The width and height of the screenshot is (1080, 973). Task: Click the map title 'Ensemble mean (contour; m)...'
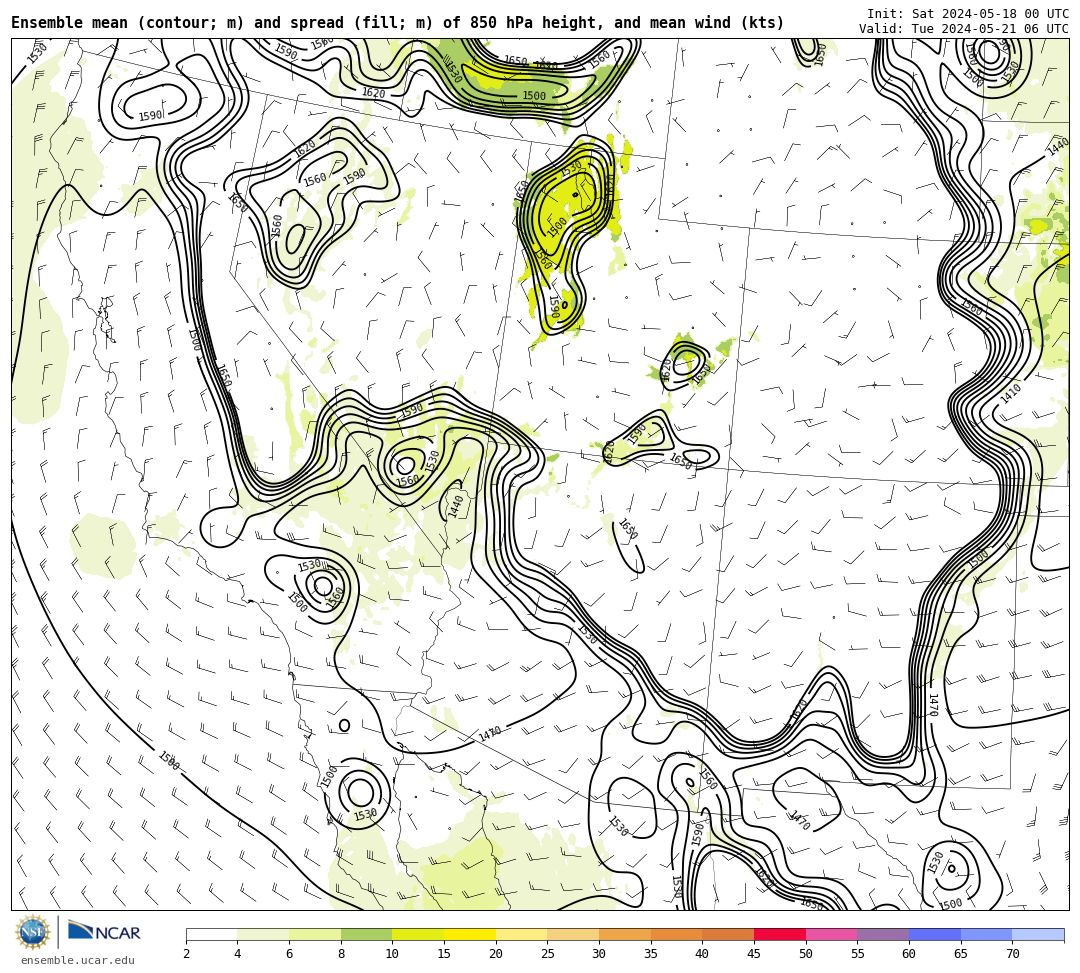click(x=397, y=23)
